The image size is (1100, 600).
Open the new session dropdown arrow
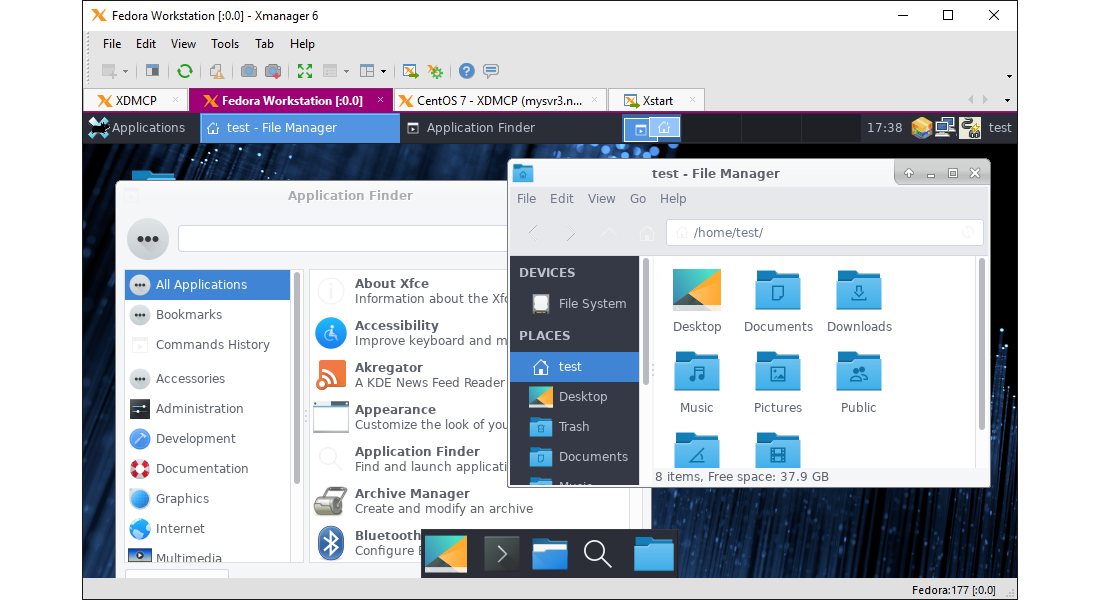[x=125, y=72]
